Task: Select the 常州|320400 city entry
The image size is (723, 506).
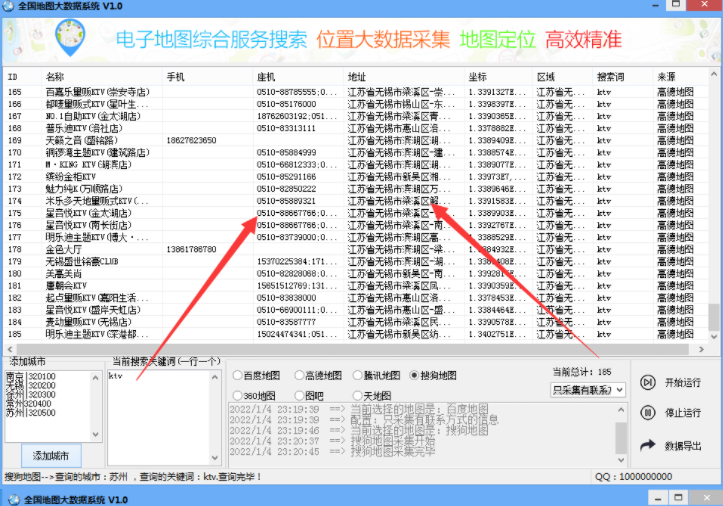Action: pos(29,404)
